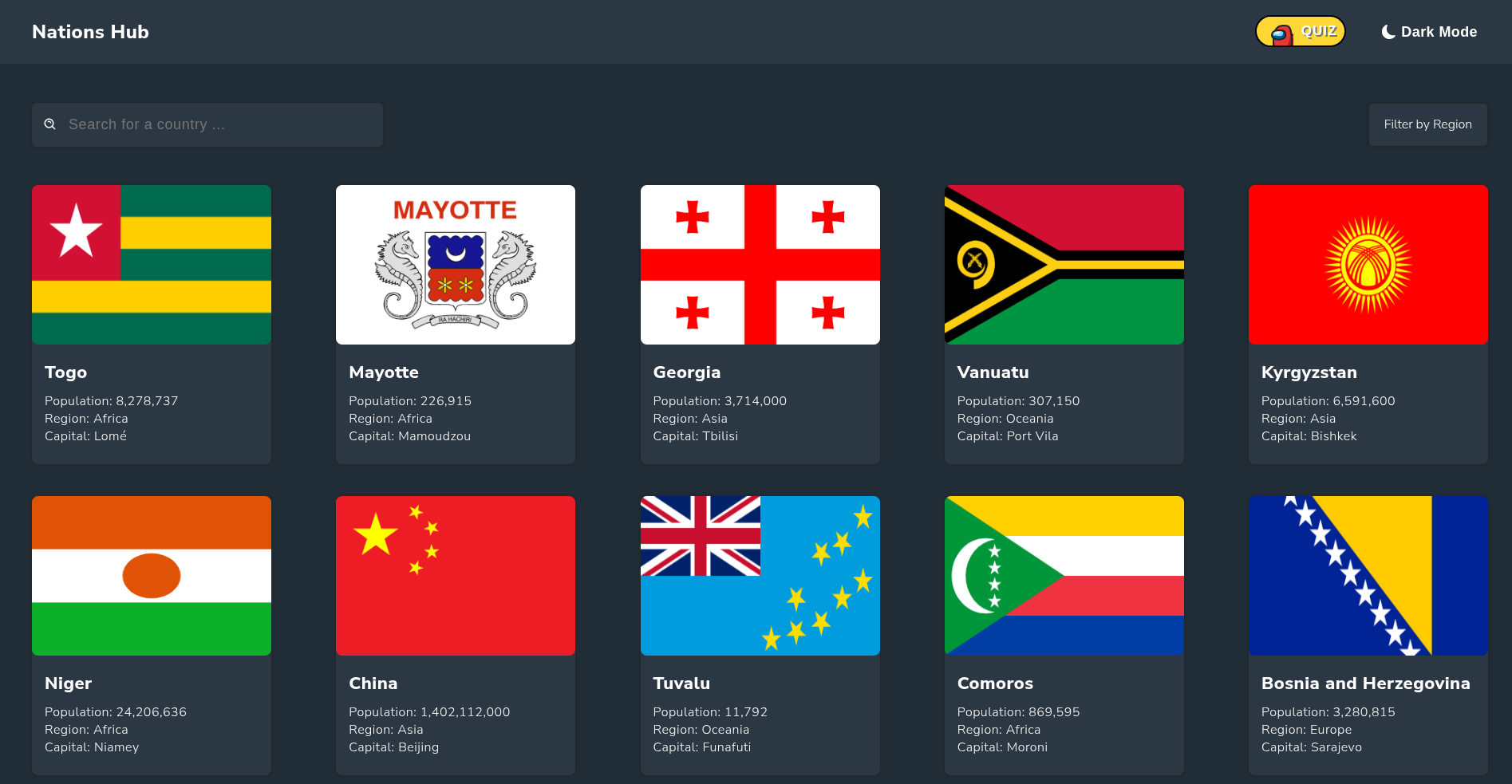The image size is (1512, 784).
Task: Select the Georgia flag thumbnail
Action: (x=759, y=264)
